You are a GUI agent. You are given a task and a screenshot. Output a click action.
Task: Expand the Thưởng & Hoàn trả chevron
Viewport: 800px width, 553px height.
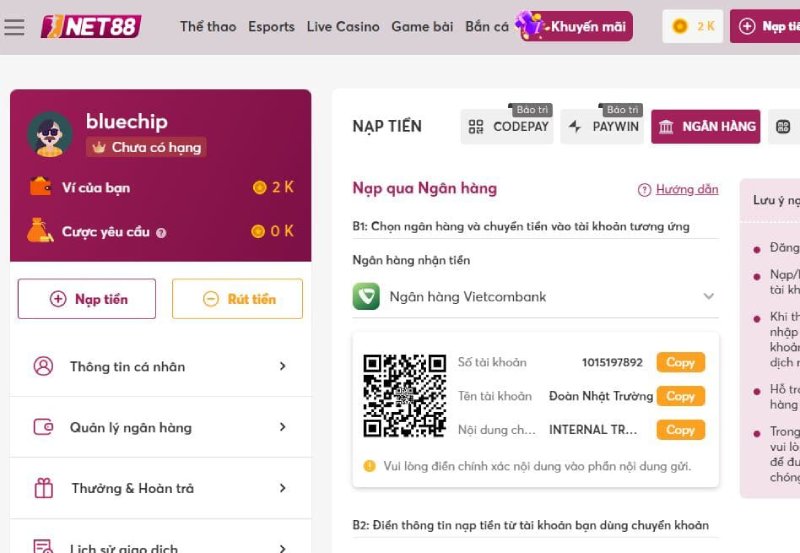point(283,488)
